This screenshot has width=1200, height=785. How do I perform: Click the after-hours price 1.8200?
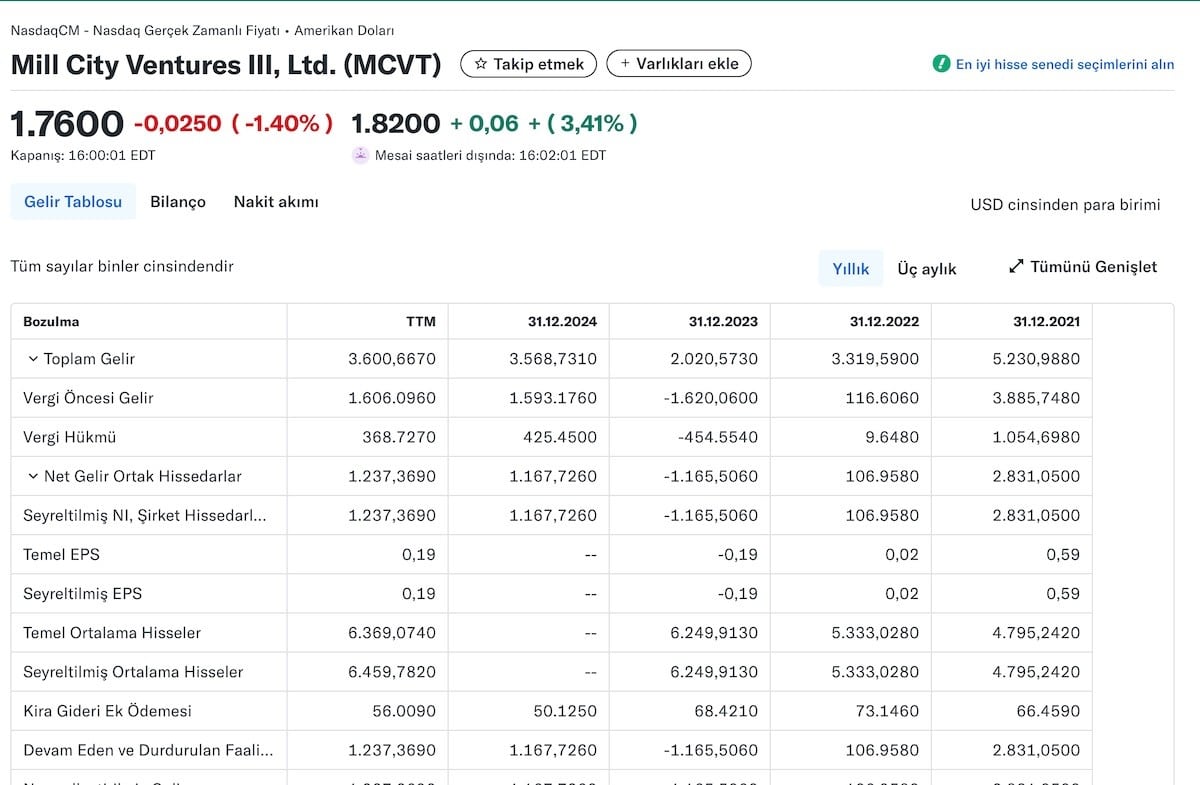tap(395, 124)
